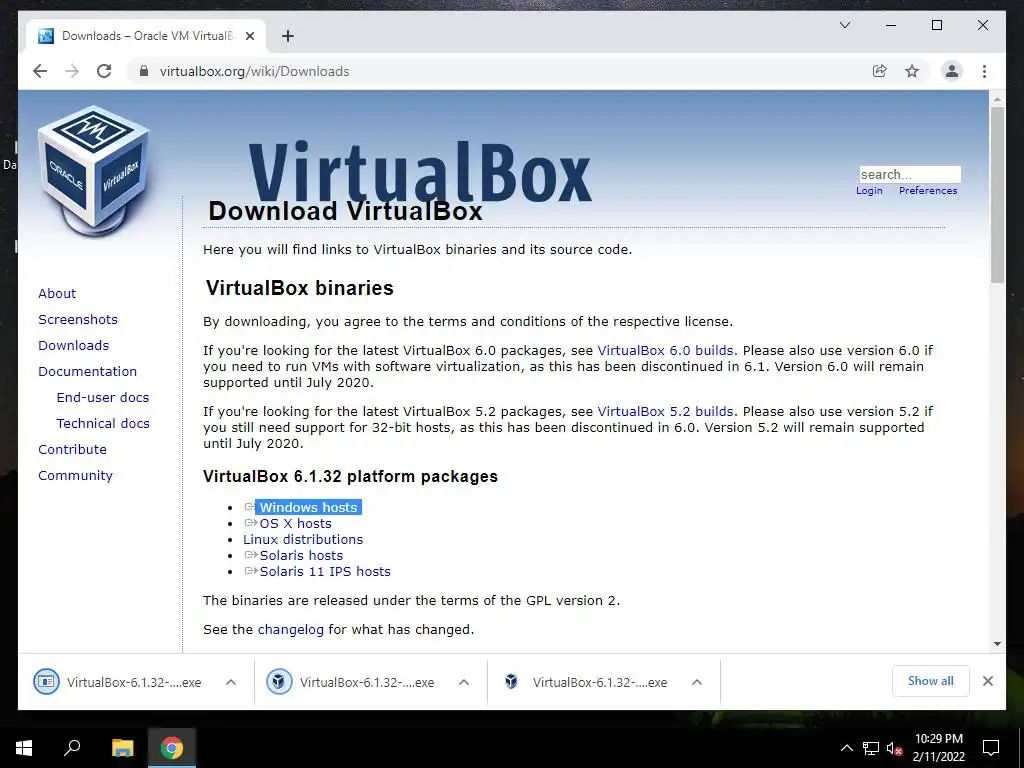The width and height of the screenshot is (1024, 768).
Task: Click the search box on VirtualBox site
Action: pyautogui.click(x=910, y=174)
